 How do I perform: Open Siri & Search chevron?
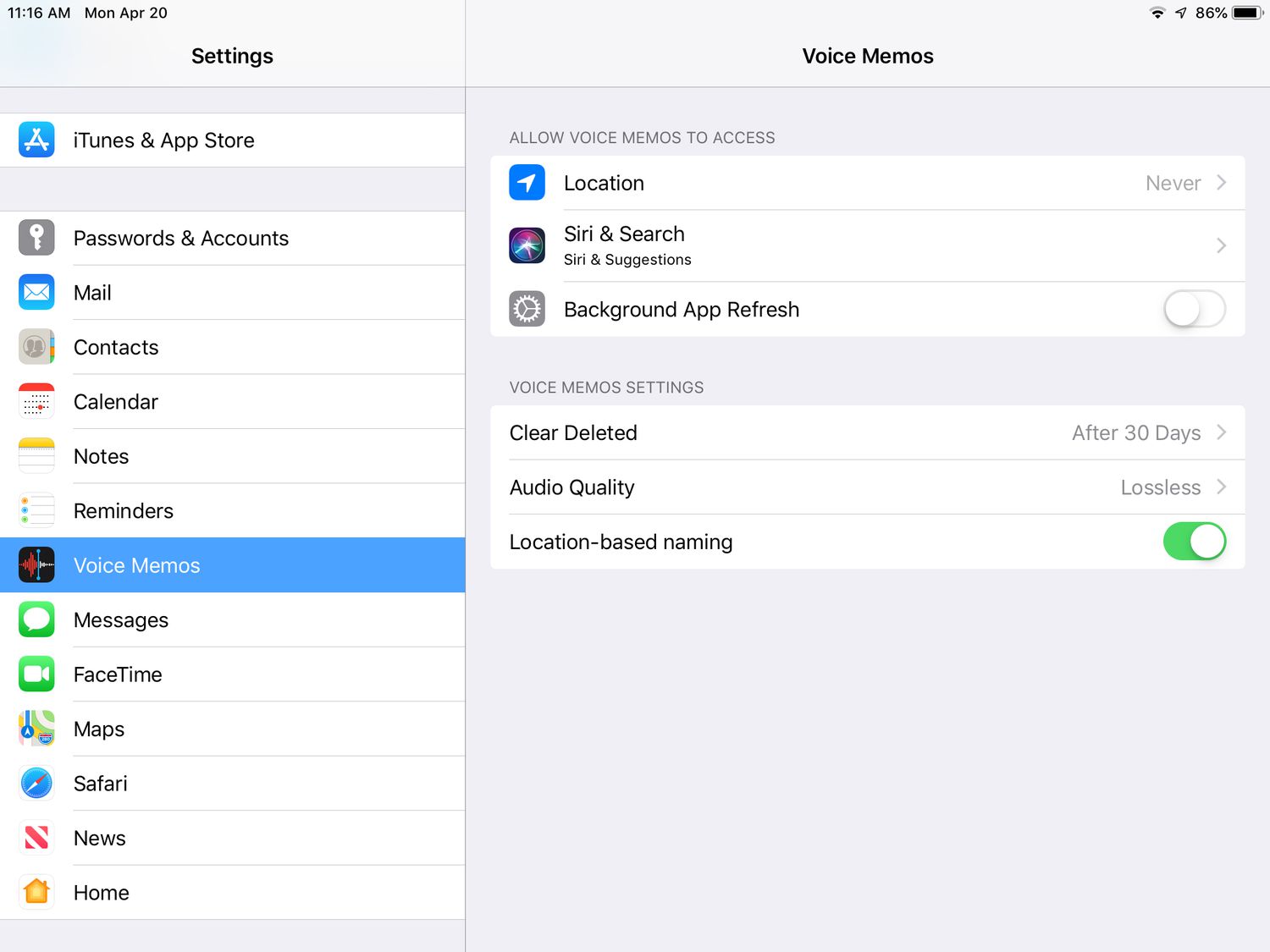[1221, 245]
